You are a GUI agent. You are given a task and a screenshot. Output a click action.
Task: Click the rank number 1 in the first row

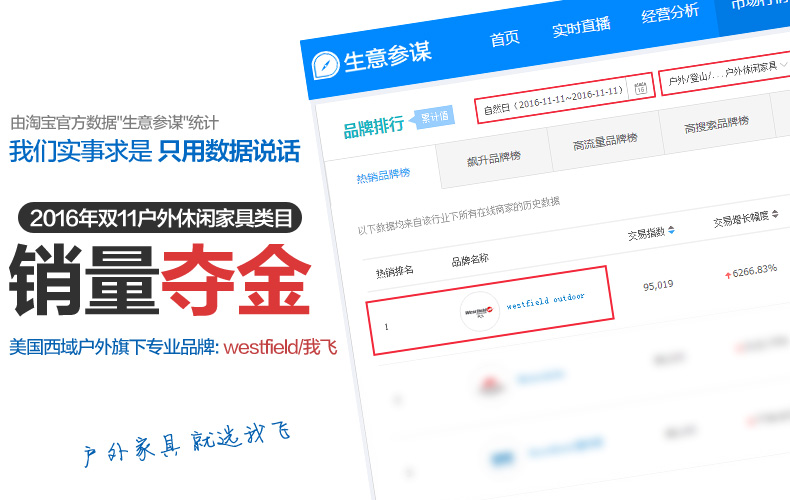pyautogui.click(x=386, y=327)
